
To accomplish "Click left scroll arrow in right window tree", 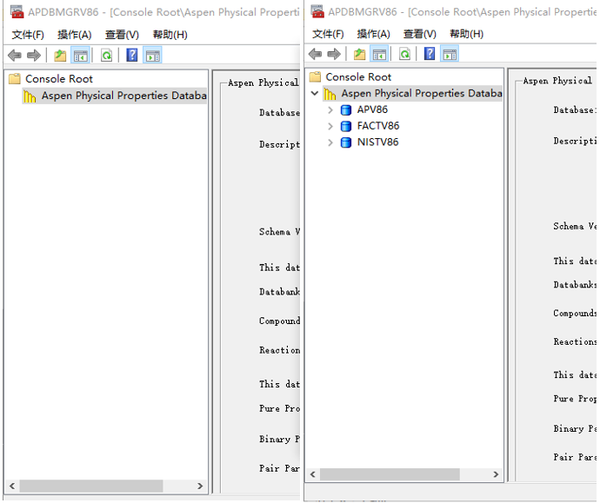I will pos(313,475).
